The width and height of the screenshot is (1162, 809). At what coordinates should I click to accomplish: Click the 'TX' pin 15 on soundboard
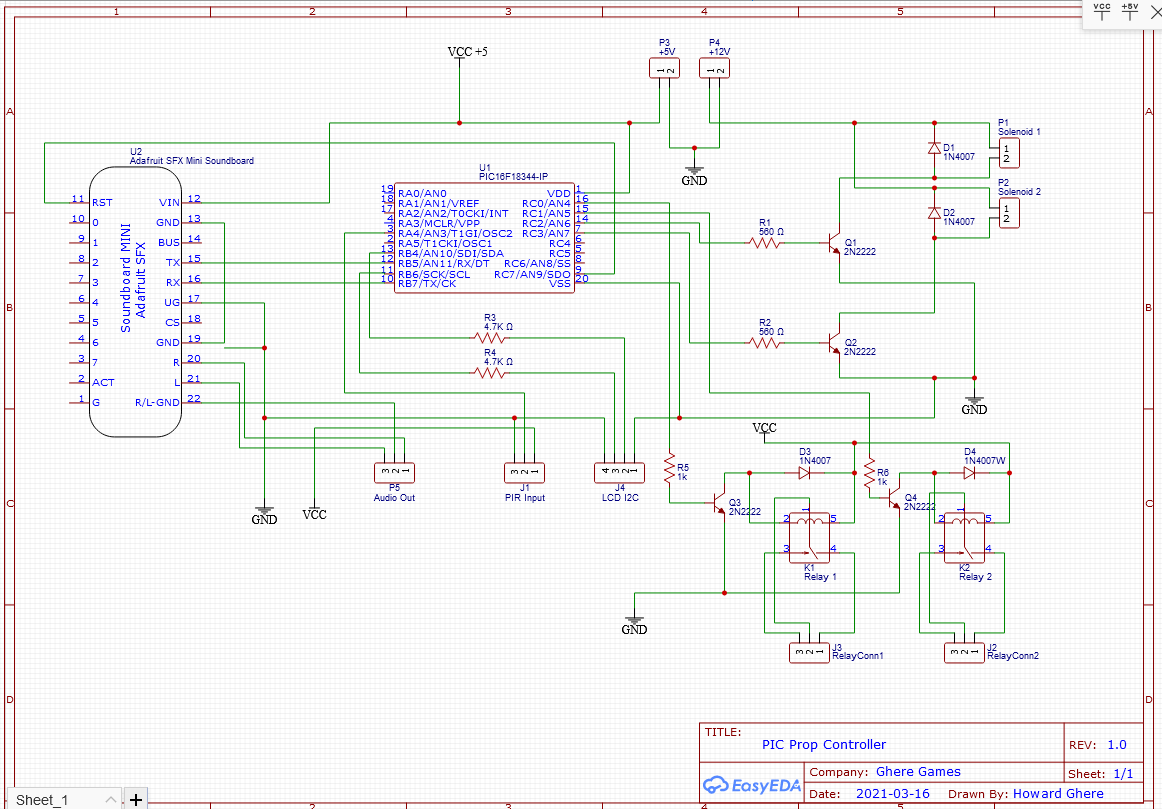pyautogui.click(x=183, y=262)
